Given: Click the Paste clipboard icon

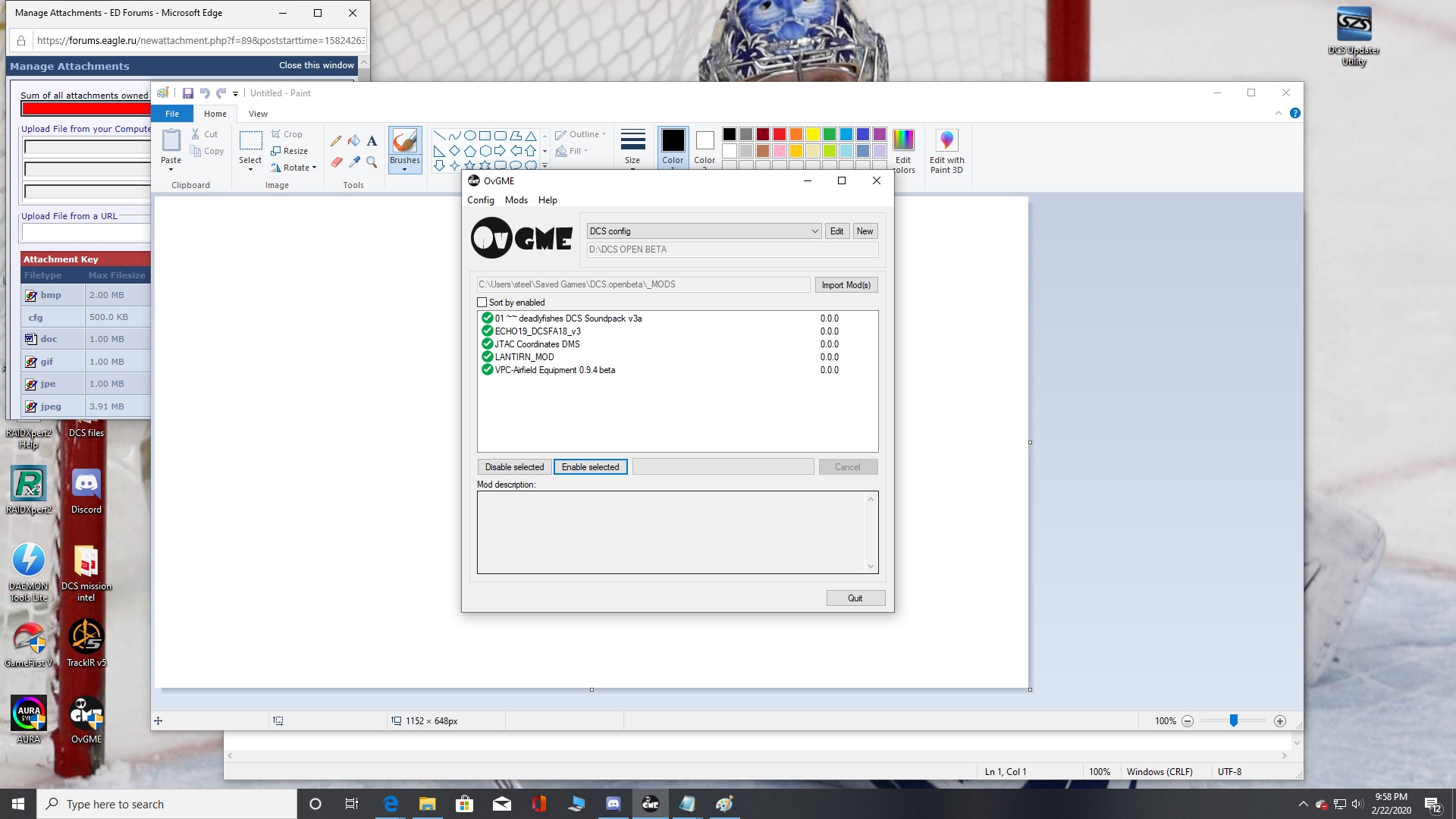Looking at the screenshot, I should tap(171, 140).
